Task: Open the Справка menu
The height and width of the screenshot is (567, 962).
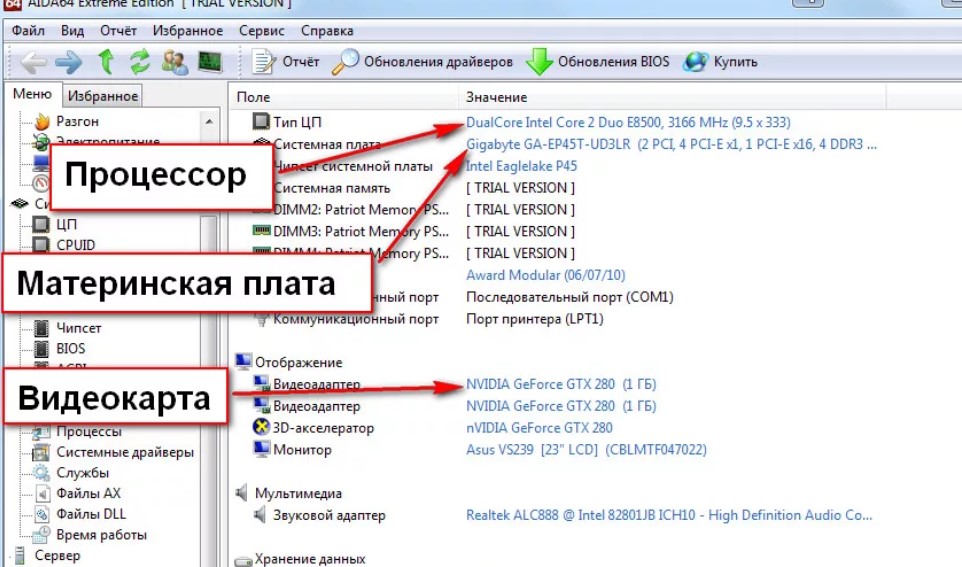Action: point(327,31)
